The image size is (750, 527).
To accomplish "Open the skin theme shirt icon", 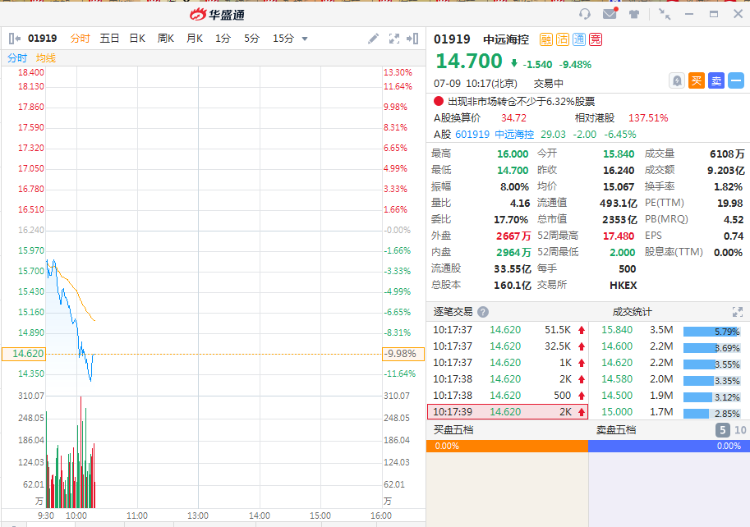I will point(634,14).
